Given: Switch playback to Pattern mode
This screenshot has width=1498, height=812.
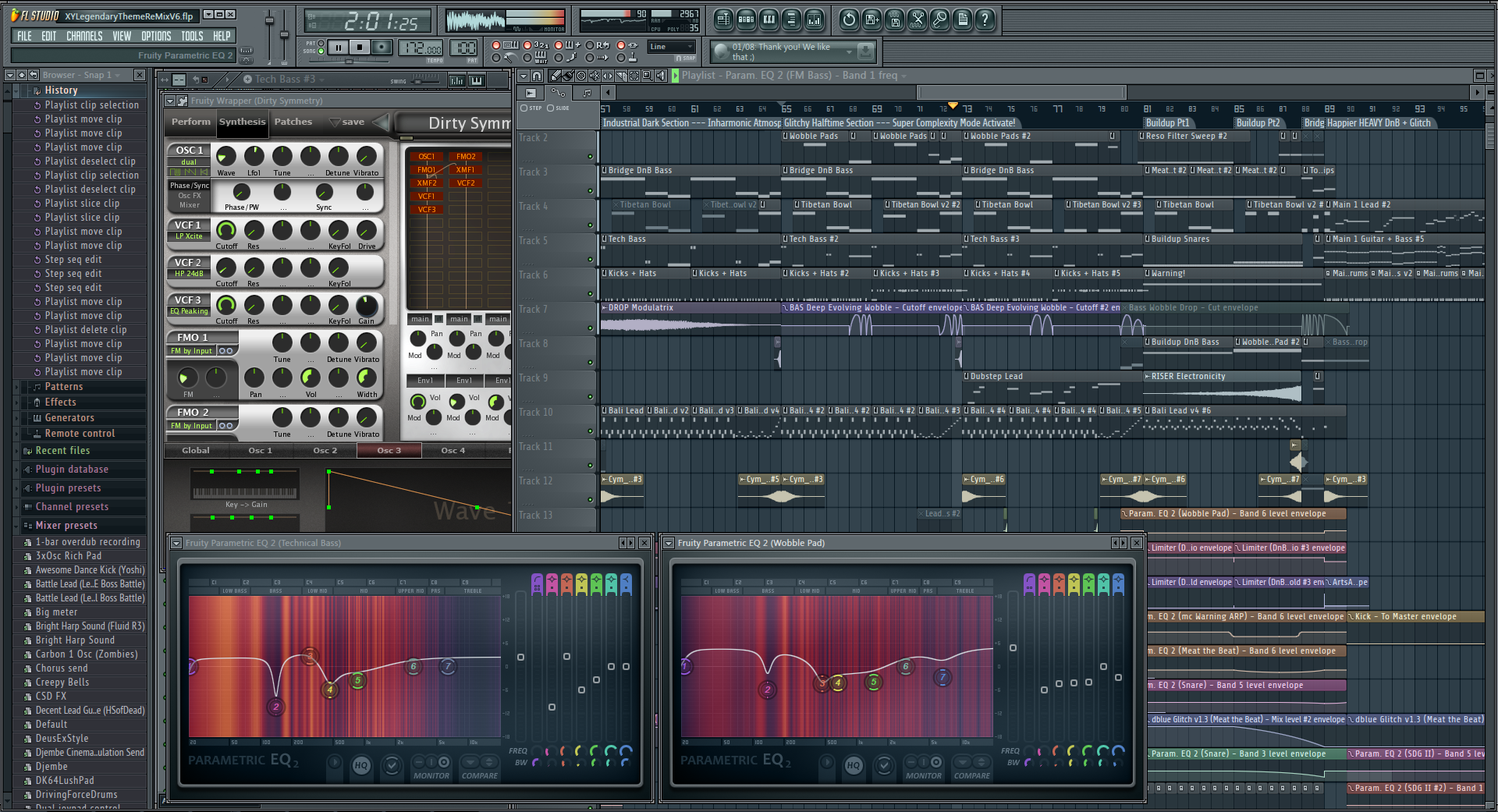Looking at the screenshot, I should (321, 44).
